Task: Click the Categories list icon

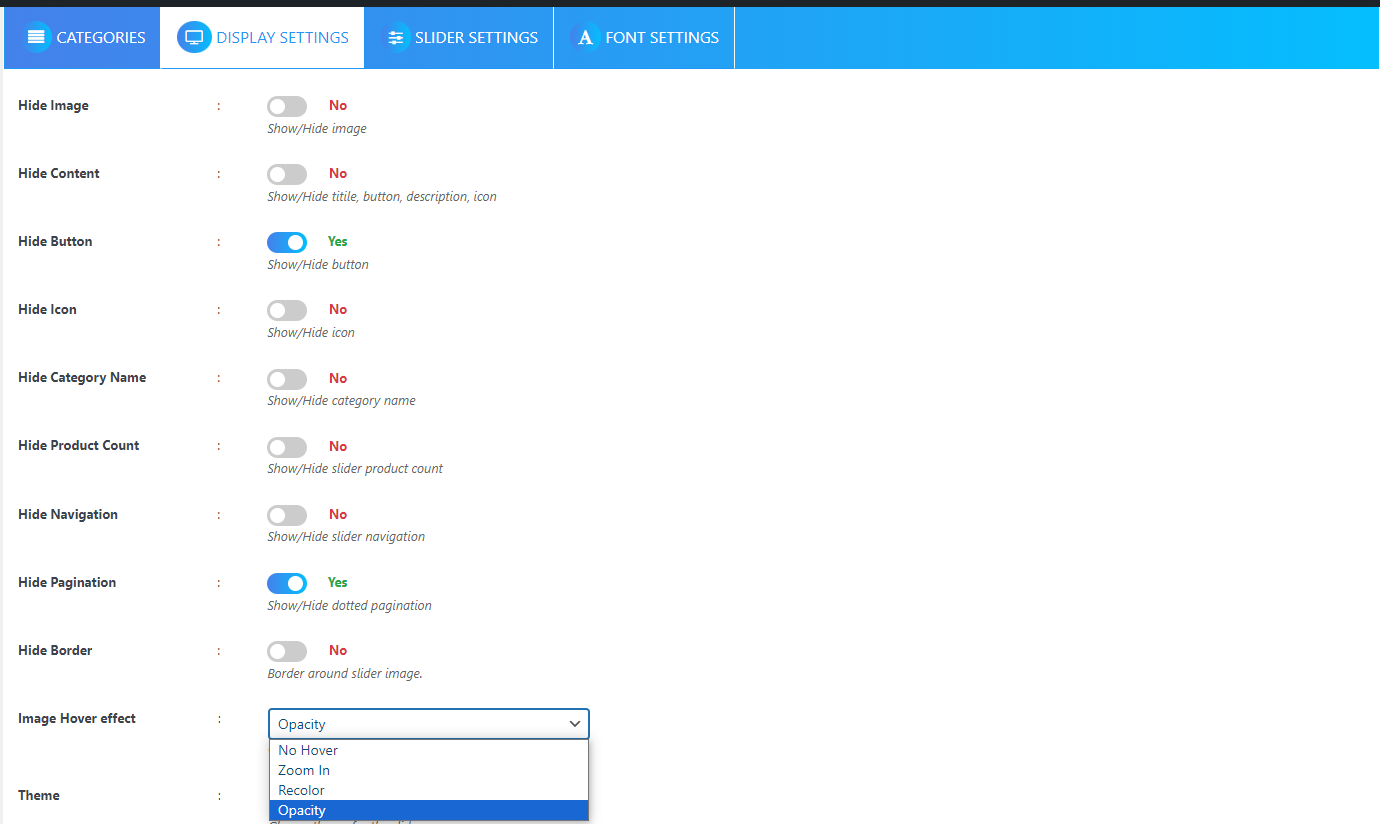Action: click(x=36, y=36)
